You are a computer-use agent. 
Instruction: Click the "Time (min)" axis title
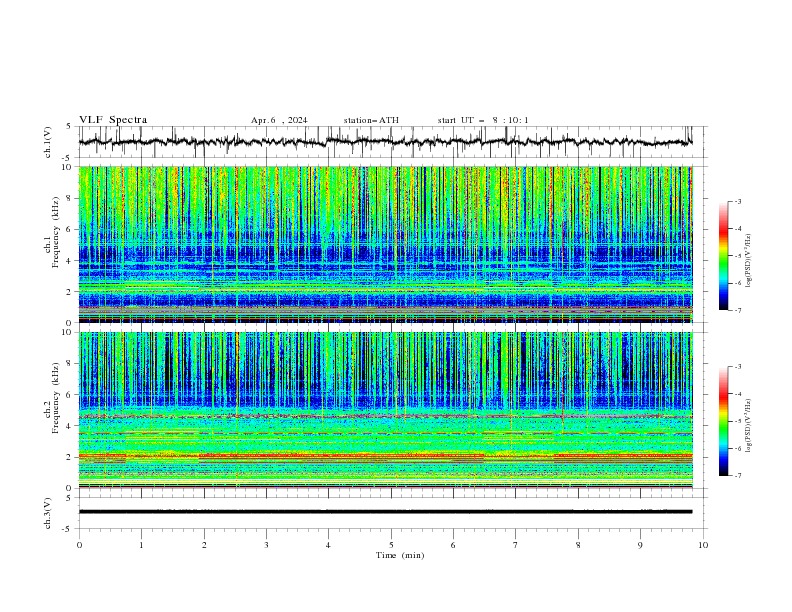(400, 555)
